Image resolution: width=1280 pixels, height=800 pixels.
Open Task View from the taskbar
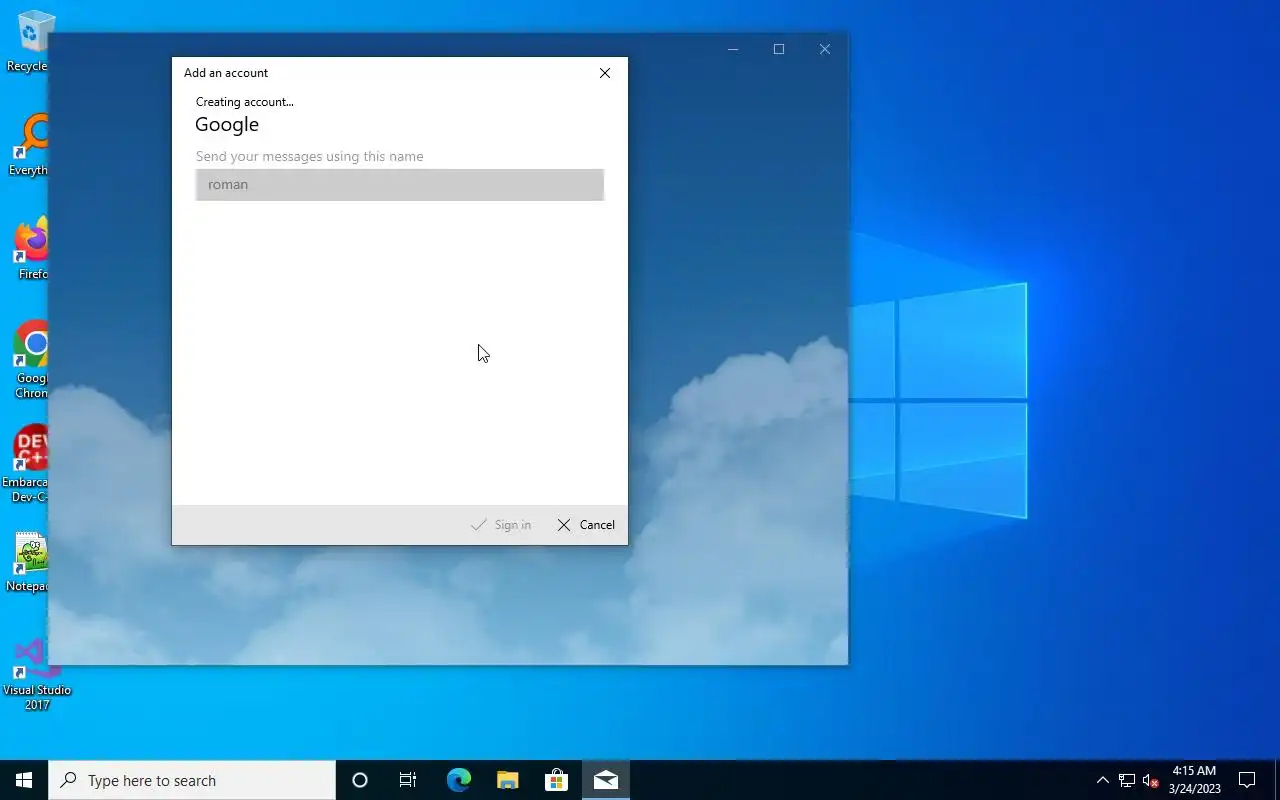tap(408, 780)
